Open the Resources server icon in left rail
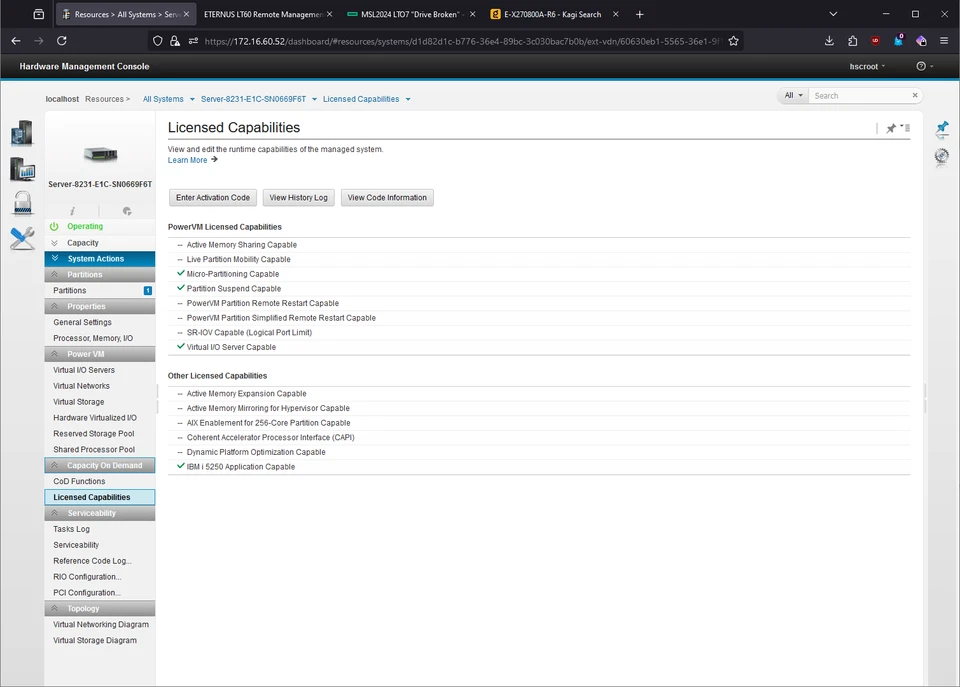 pyautogui.click(x=22, y=133)
